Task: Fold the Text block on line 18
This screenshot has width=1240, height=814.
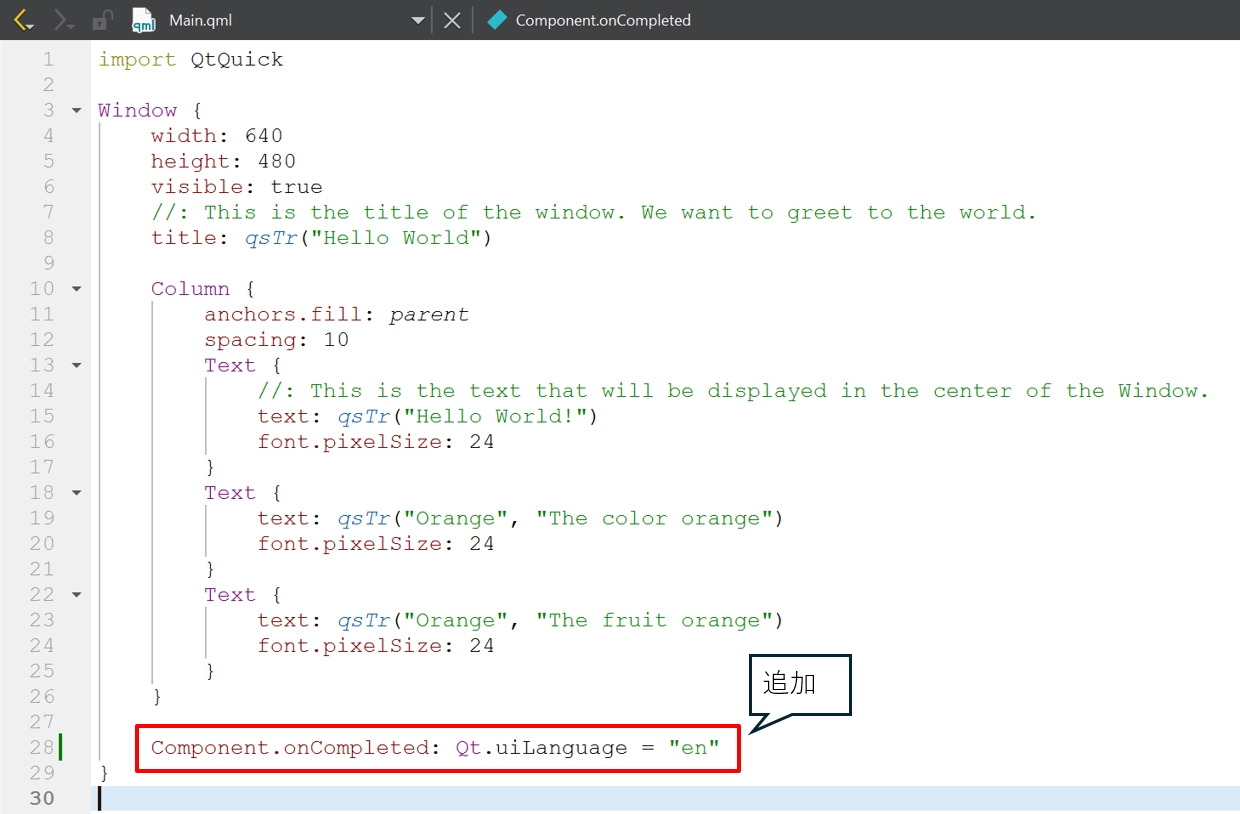Action: 77,493
